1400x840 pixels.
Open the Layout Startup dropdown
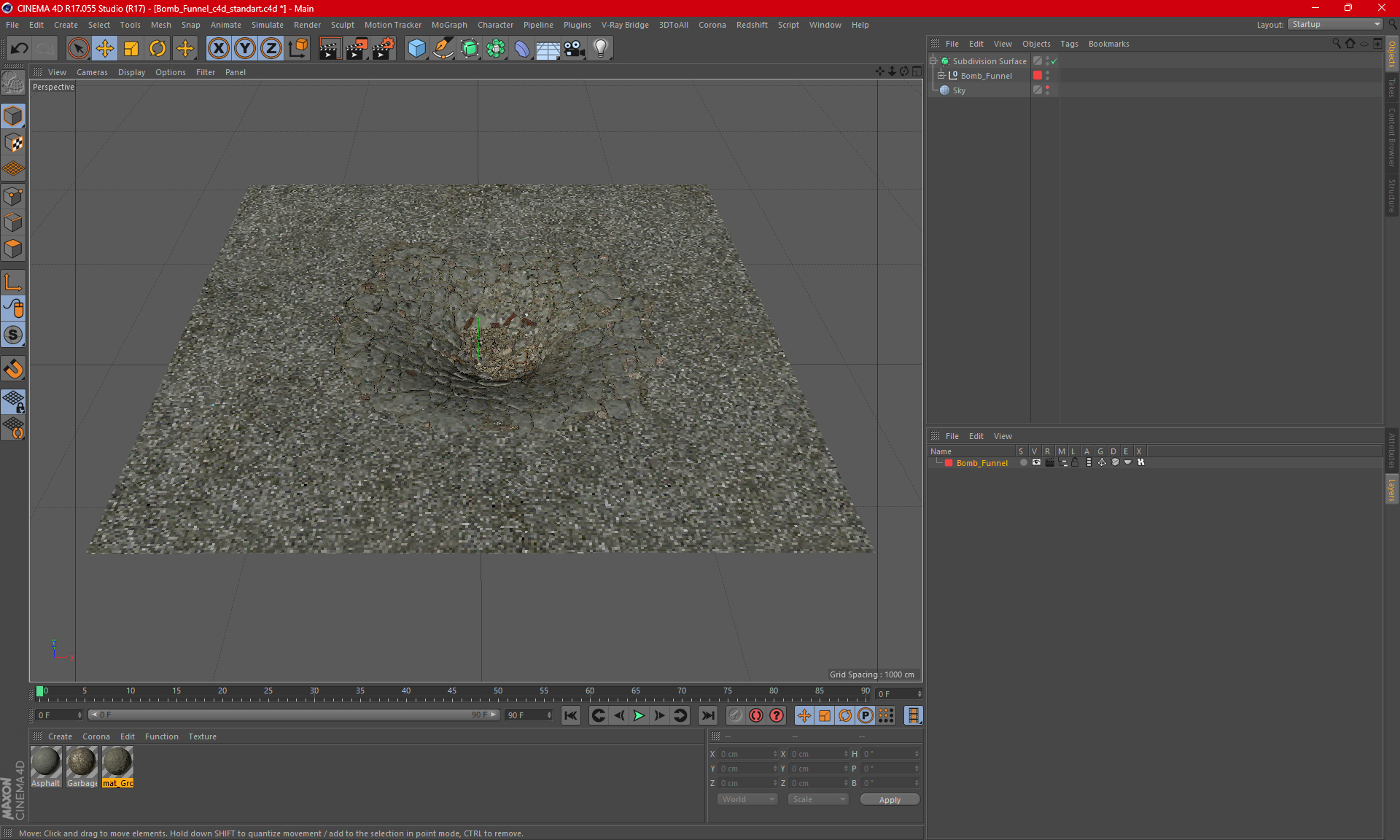coord(1335,24)
